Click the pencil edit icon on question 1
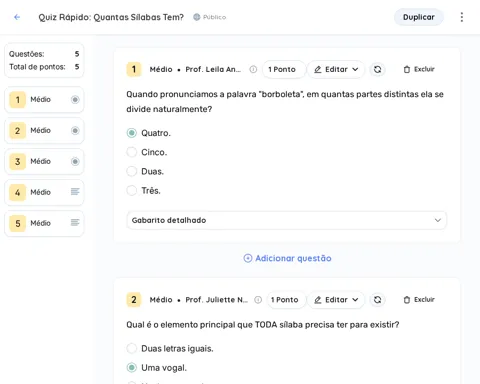The height and width of the screenshot is (384, 480). pyautogui.click(x=318, y=69)
